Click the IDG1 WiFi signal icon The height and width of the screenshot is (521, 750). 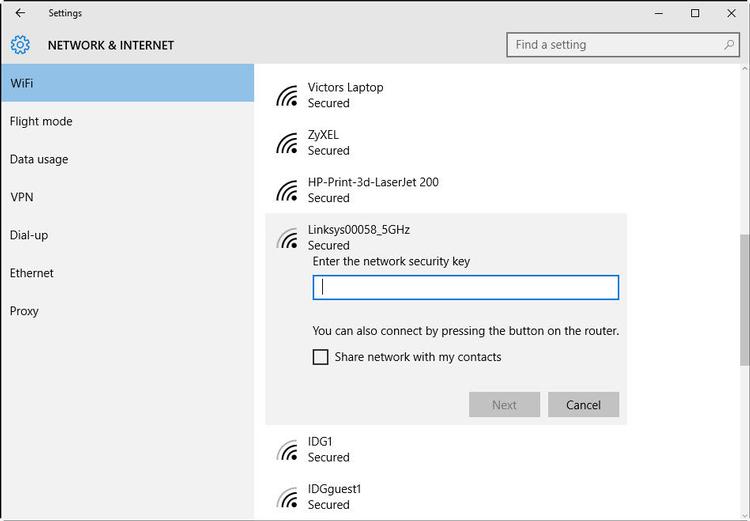288,450
